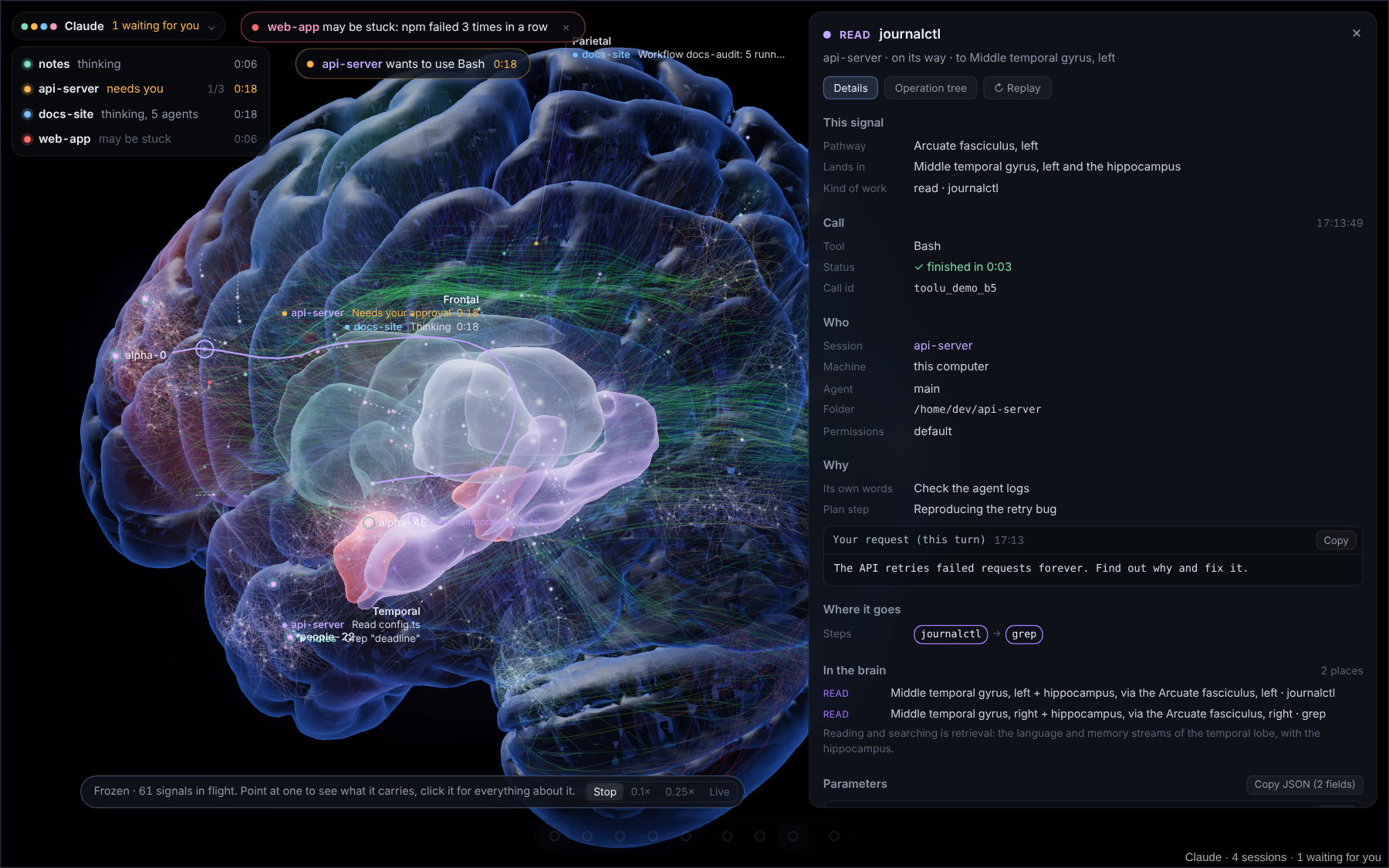Click the folder path /home/dev/api-server
The image size is (1389, 868).
pyautogui.click(x=978, y=409)
